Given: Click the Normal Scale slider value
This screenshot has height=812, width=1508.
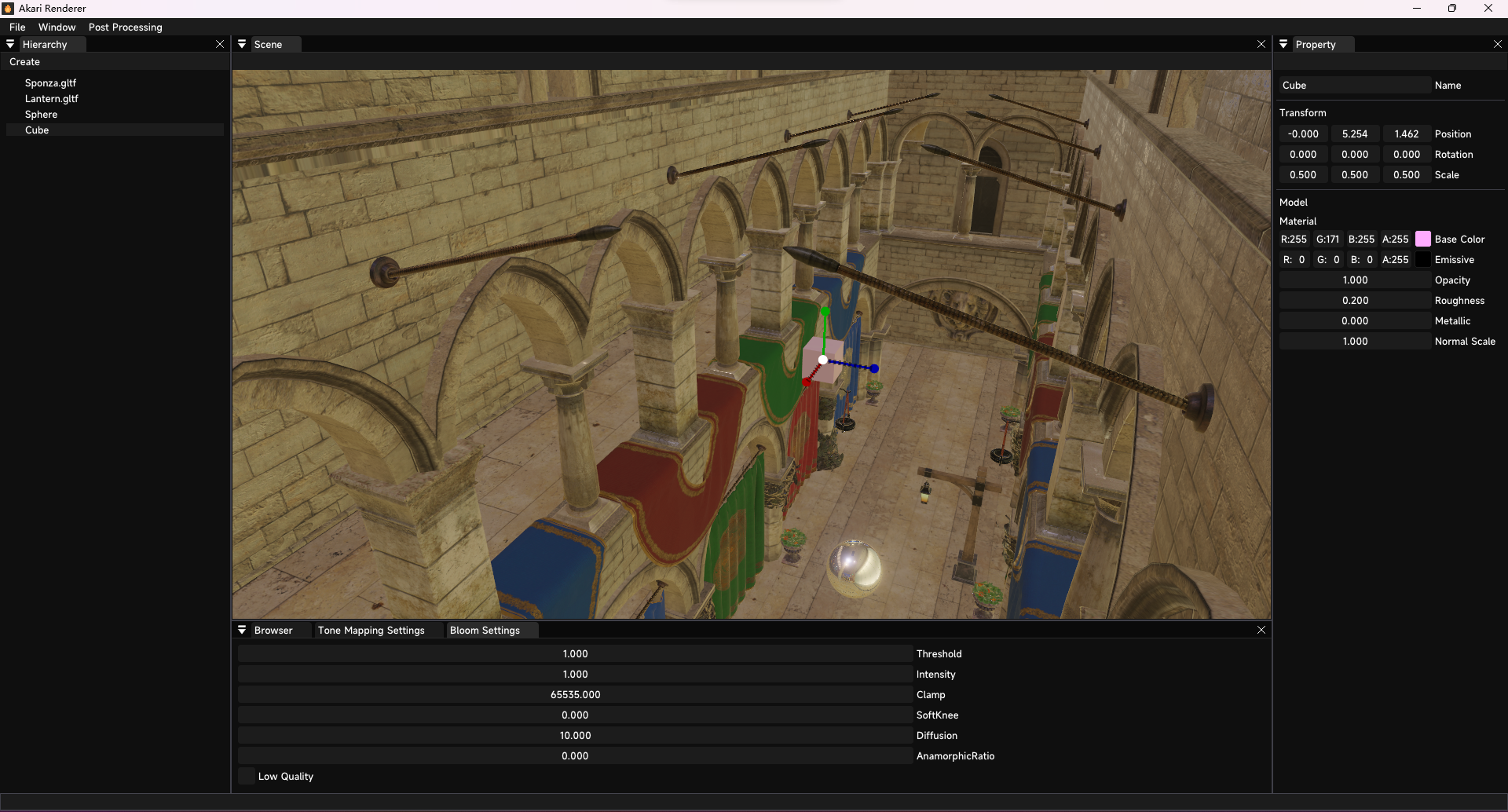Looking at the screenshot, I should click(x=1355, y=341).
